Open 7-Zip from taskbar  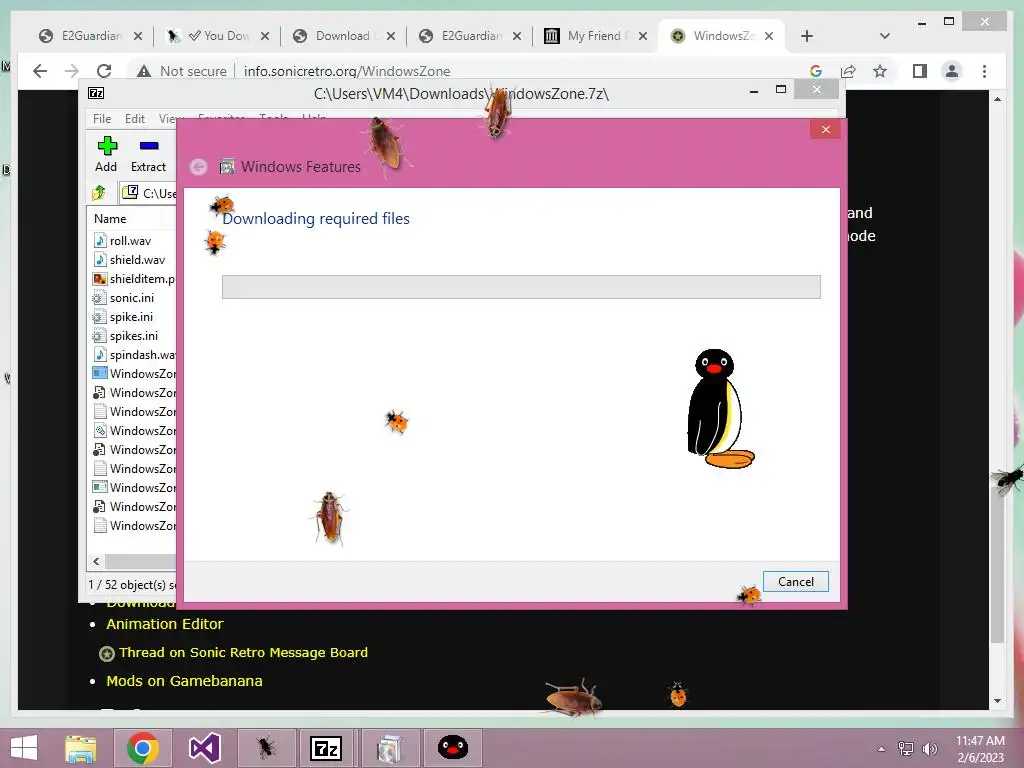click(x=327, y=748)
